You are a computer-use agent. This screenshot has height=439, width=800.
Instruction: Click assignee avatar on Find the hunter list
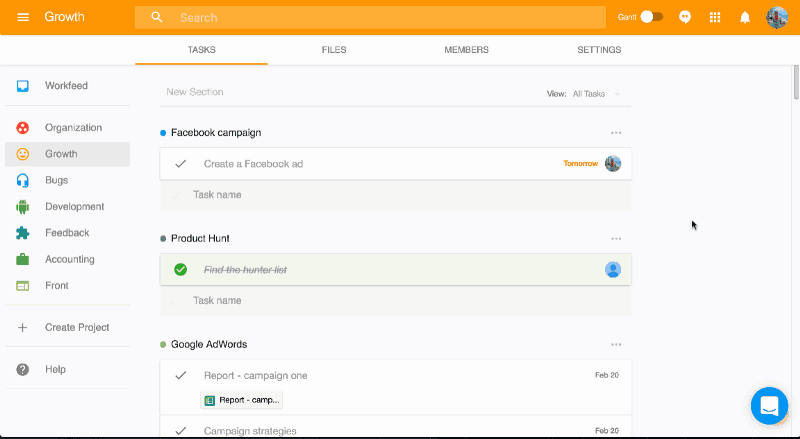pyautogui.click(x=613, y=270)
